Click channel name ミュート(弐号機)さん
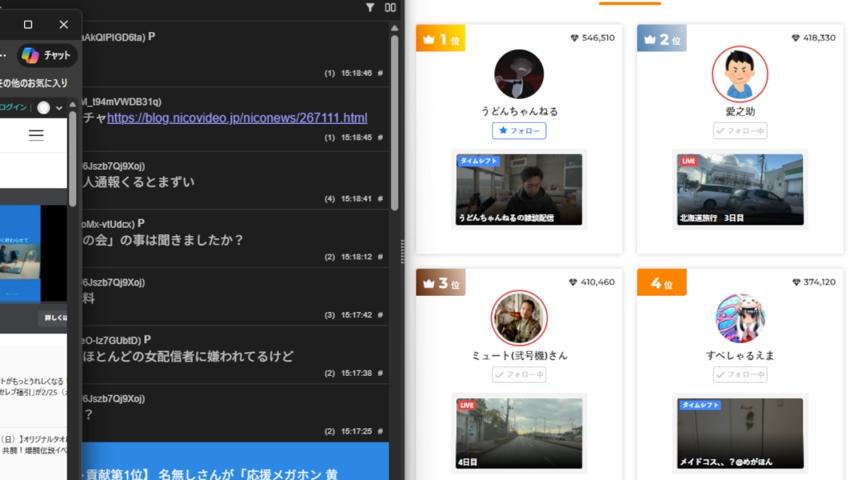The image size is (854, 480). click(519, 355)
